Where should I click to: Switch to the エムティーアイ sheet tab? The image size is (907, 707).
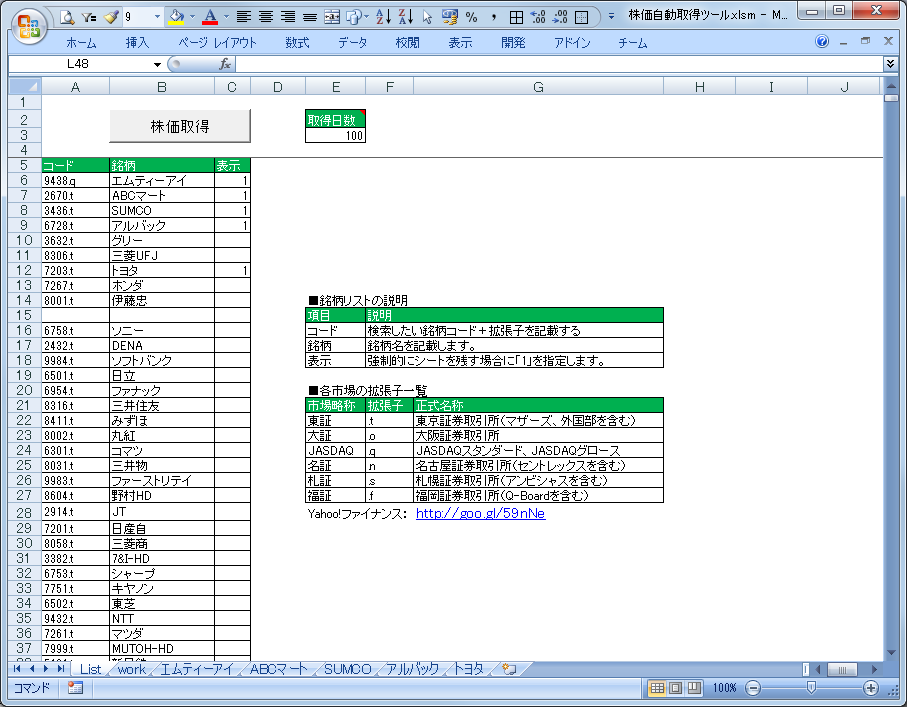click(x=197, y=669)
